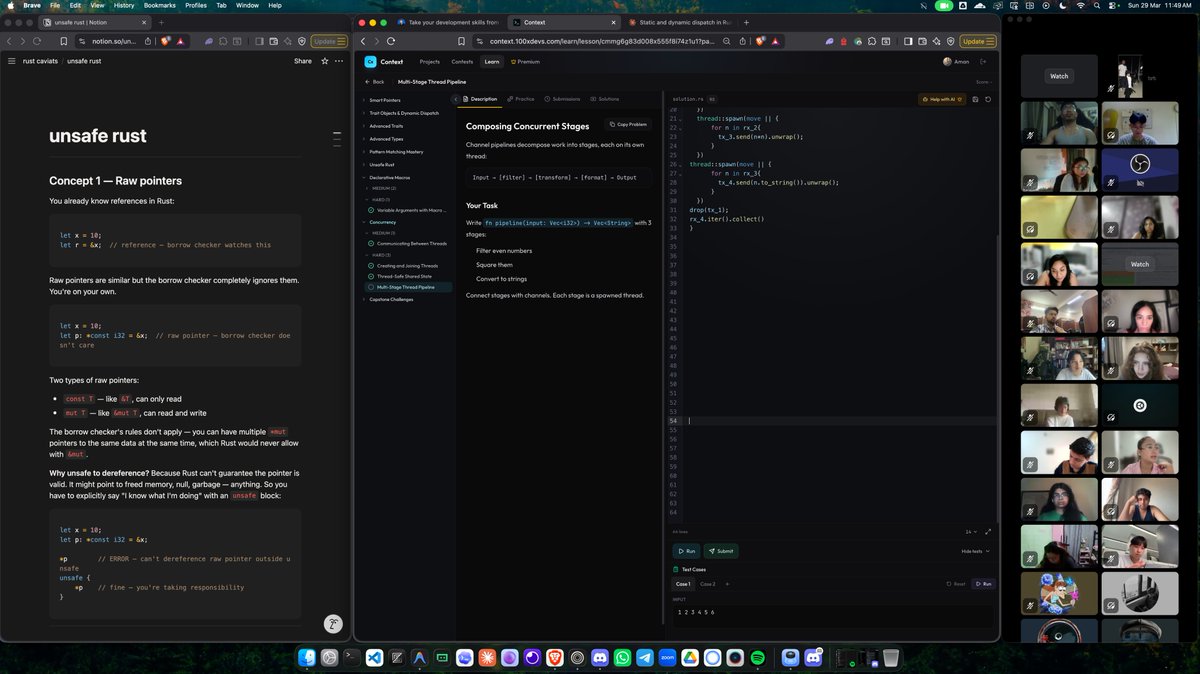Click the Reset button in Test Cases
The image size is (1200, 674).
956,584
